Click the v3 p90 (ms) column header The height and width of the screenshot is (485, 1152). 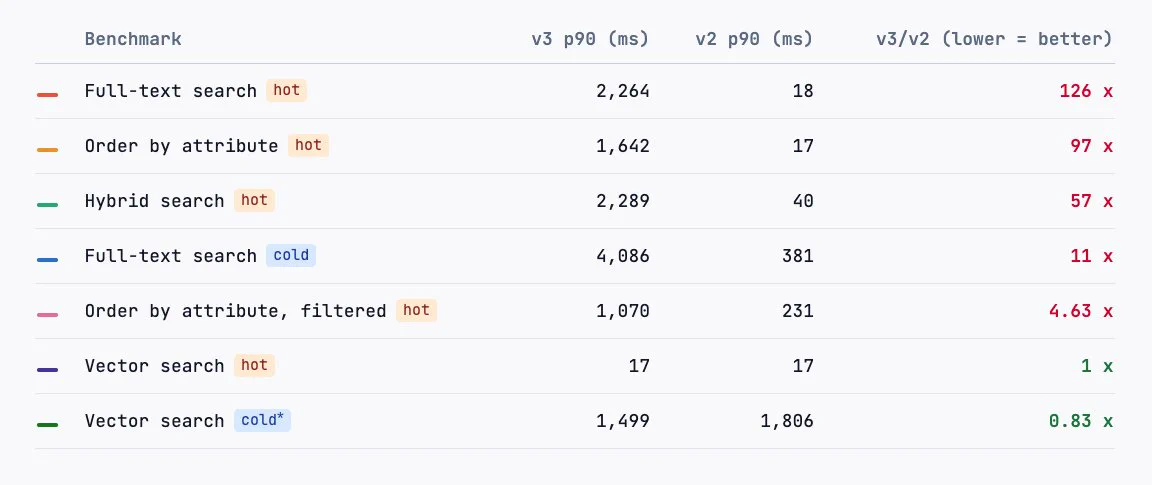pos(590,39)
